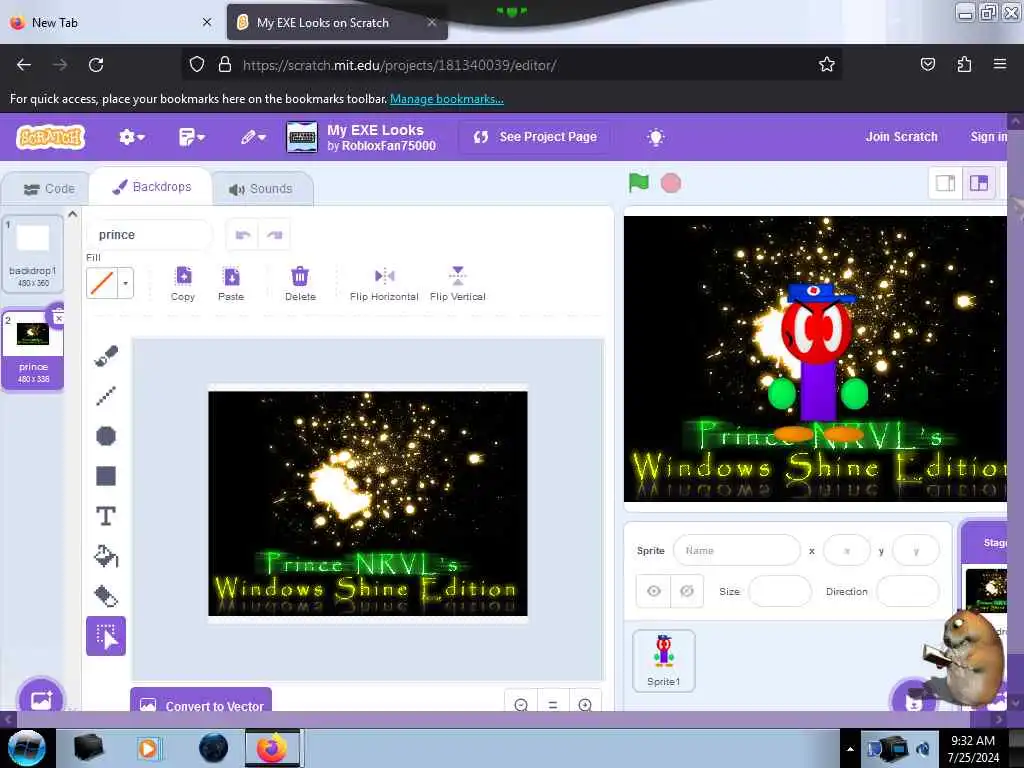The width and height of the screenshot is (1024, 768).
Task: Open the Code tab
Action: point(48,189)
